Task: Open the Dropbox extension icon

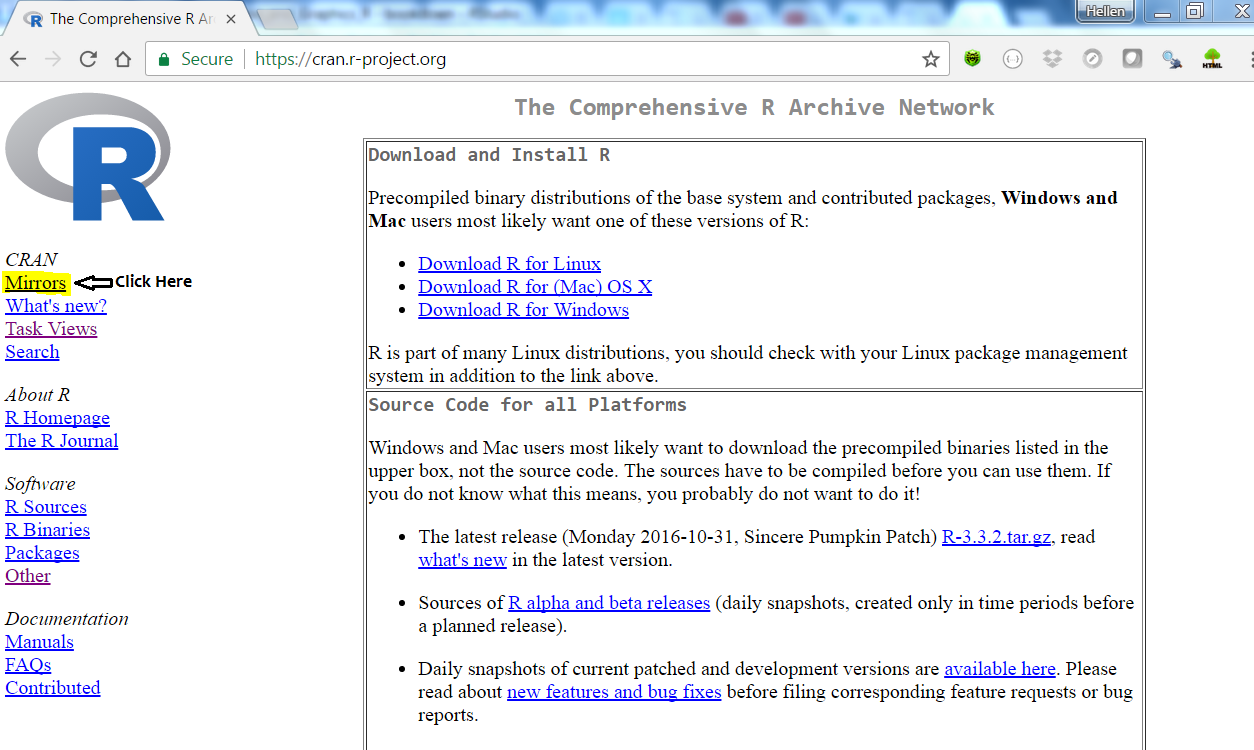Action: (1052, 59)
